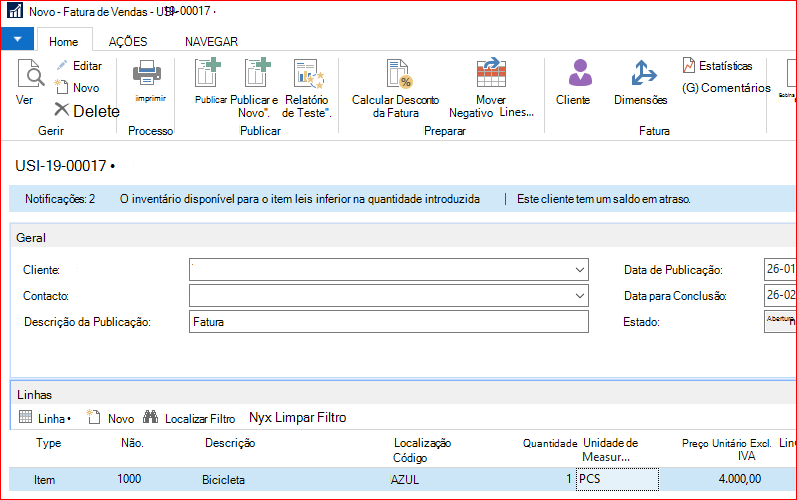The width and height of the screenshot is (797, 500).
Task: Click the Localização Código column header
Action: [422, 450]
